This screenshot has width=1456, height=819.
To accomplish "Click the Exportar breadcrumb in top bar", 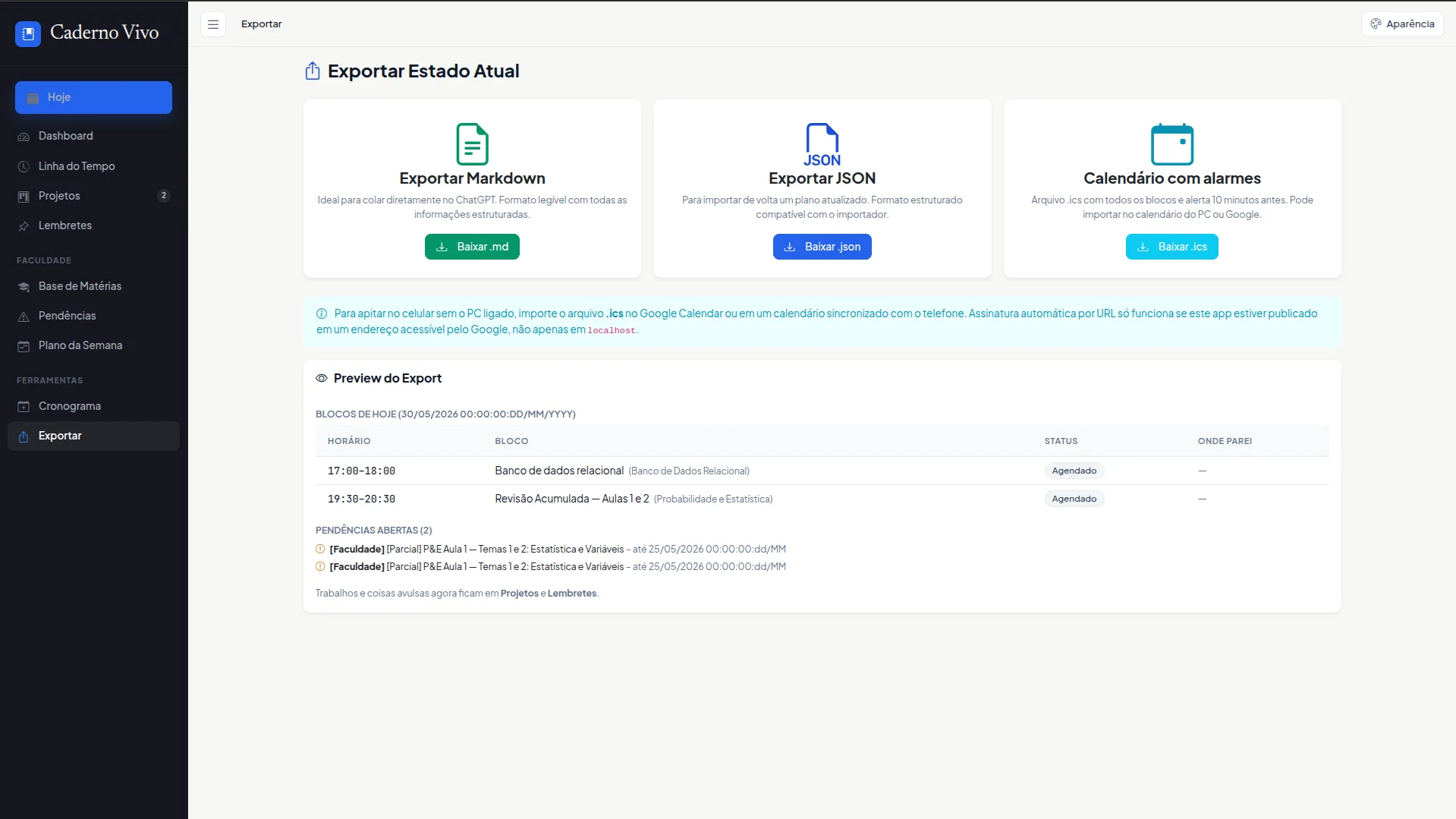I will [261, 24].
